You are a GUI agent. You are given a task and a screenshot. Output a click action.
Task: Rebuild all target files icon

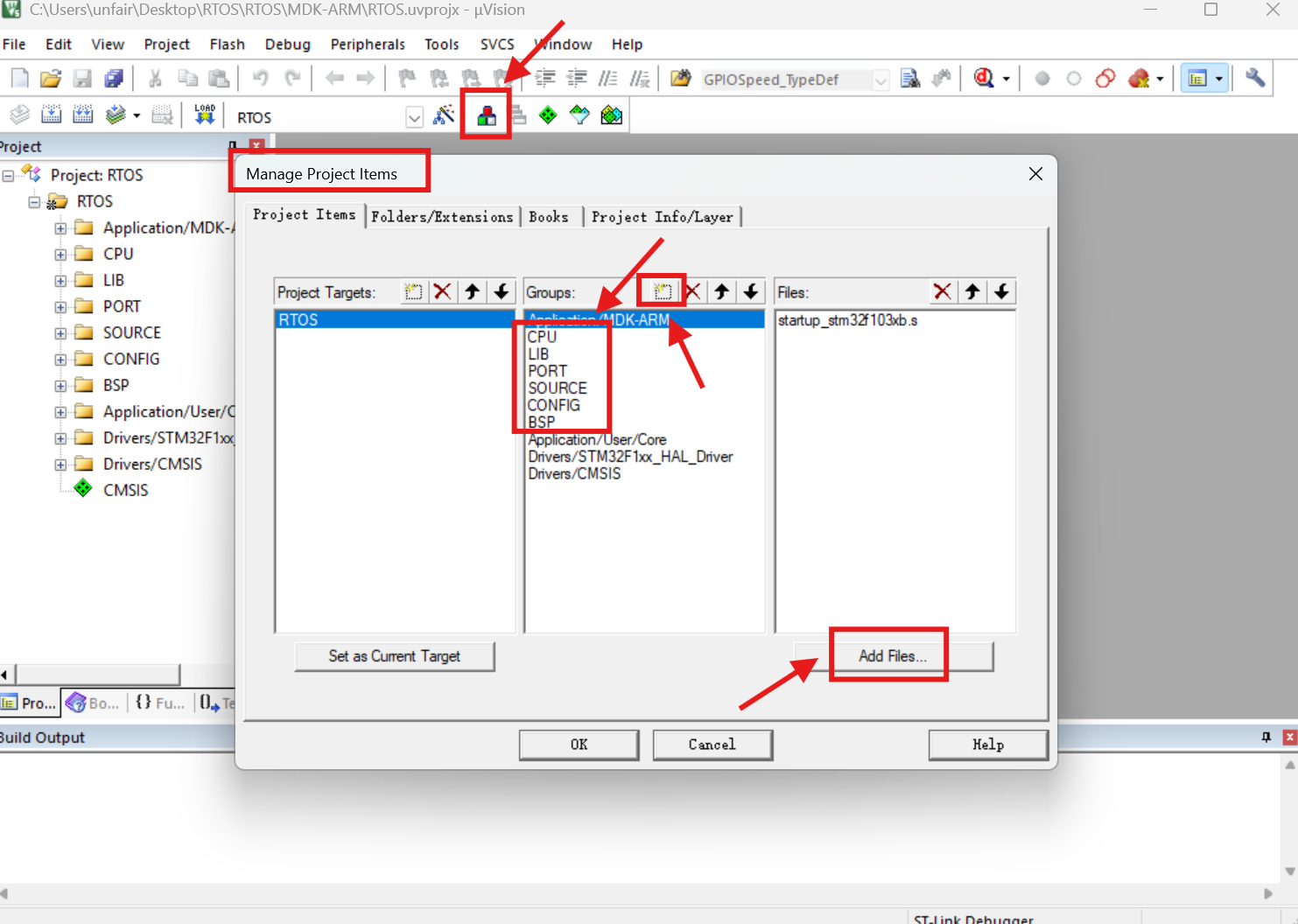coord(83,115)
